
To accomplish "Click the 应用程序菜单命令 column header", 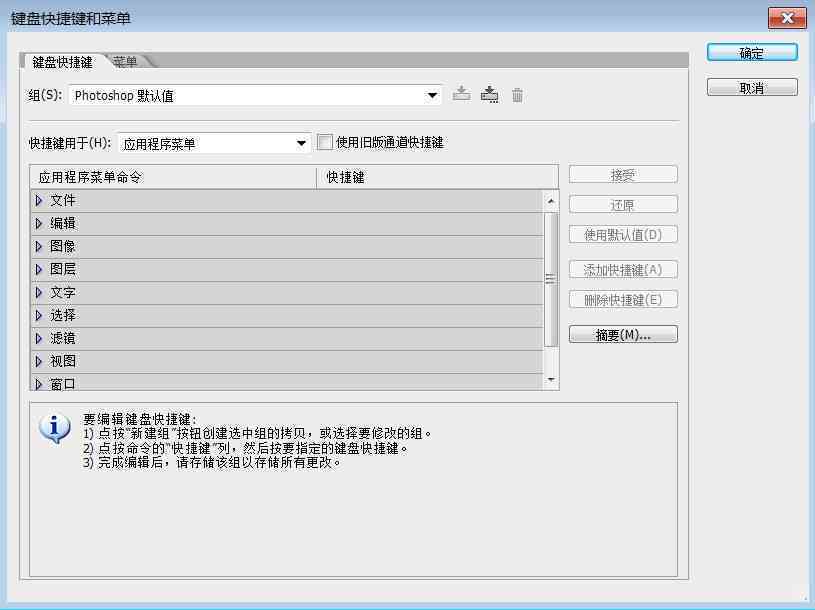I will click(x=173, y=177).
